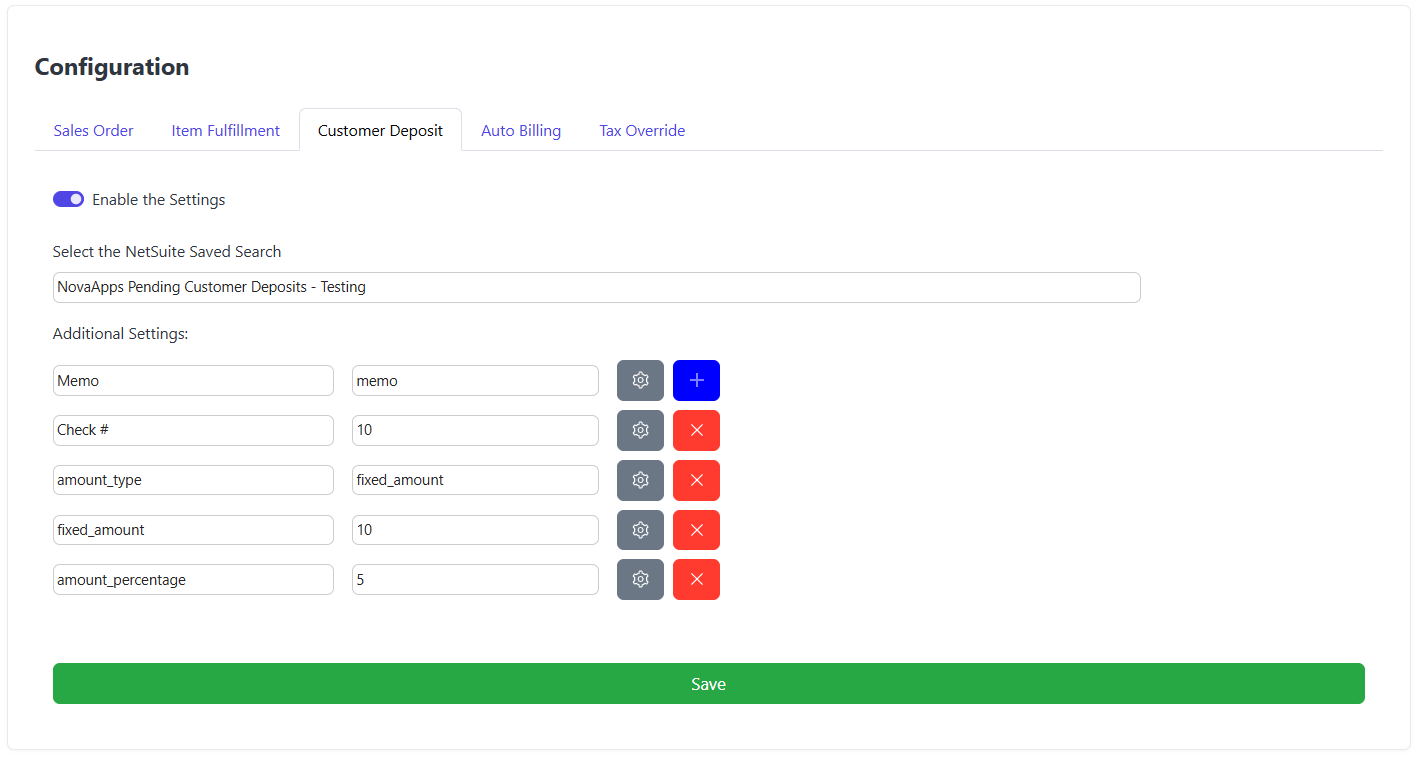Image resolution: width=1420 pixels, height=760 pixels.
Task: Select the Customer Deposit tab
Action: coord(380,131)
